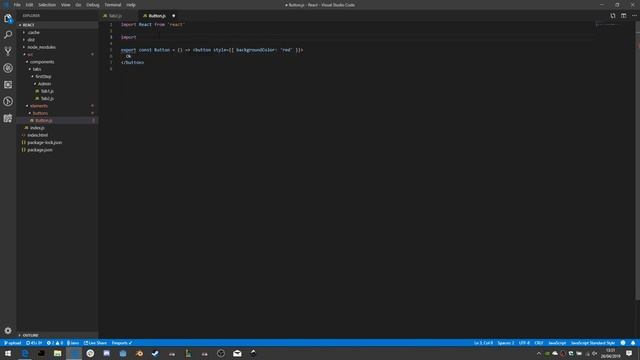The width and height of the screenshot is (640, 360).
Task: Open the Action Center notification icon
Action: pos(629,353)
